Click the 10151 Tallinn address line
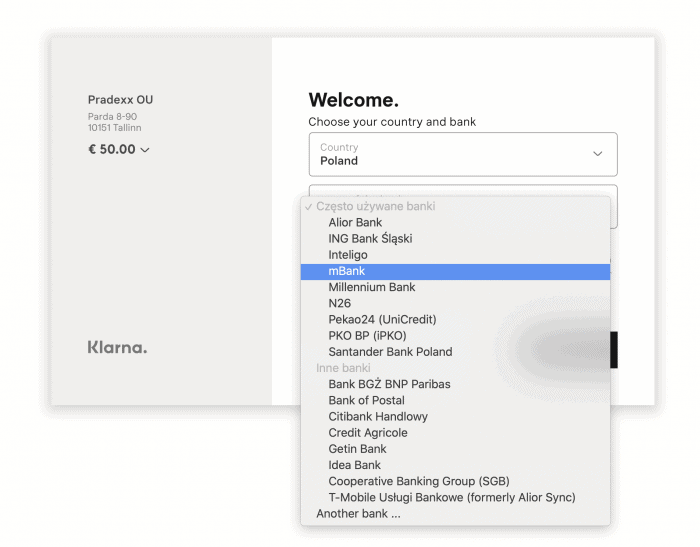This screenshot has height=547, width=700. [x=114, y=128]
